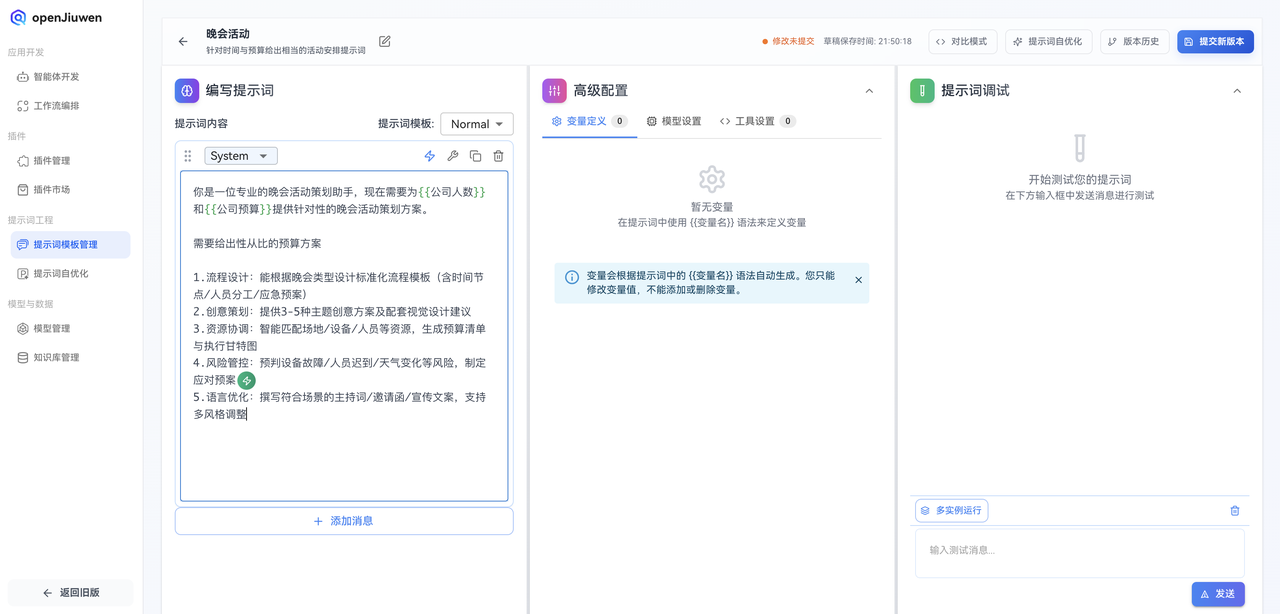This screenshot has height=614, width=1280.
Task: Edit the 晚会活动 title with pencil icon
Action: point(385,41)
